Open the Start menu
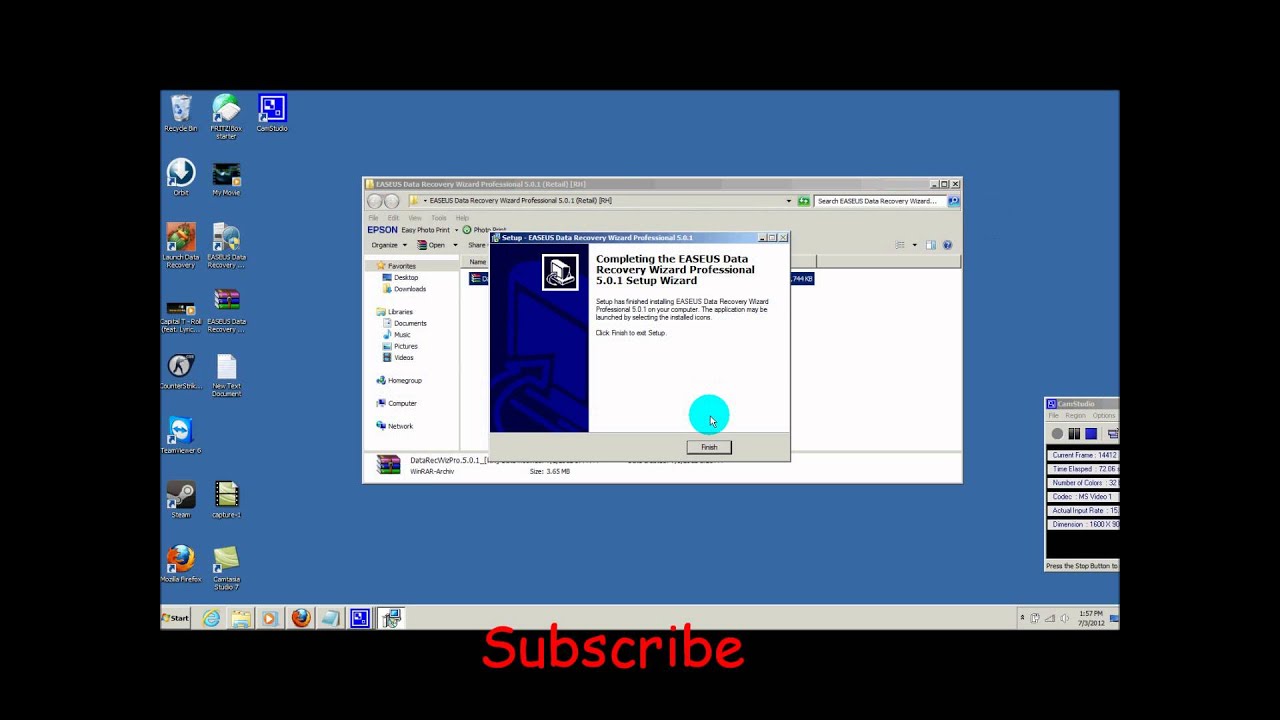This screenshot has width=1280, height=720. point(177,618)
